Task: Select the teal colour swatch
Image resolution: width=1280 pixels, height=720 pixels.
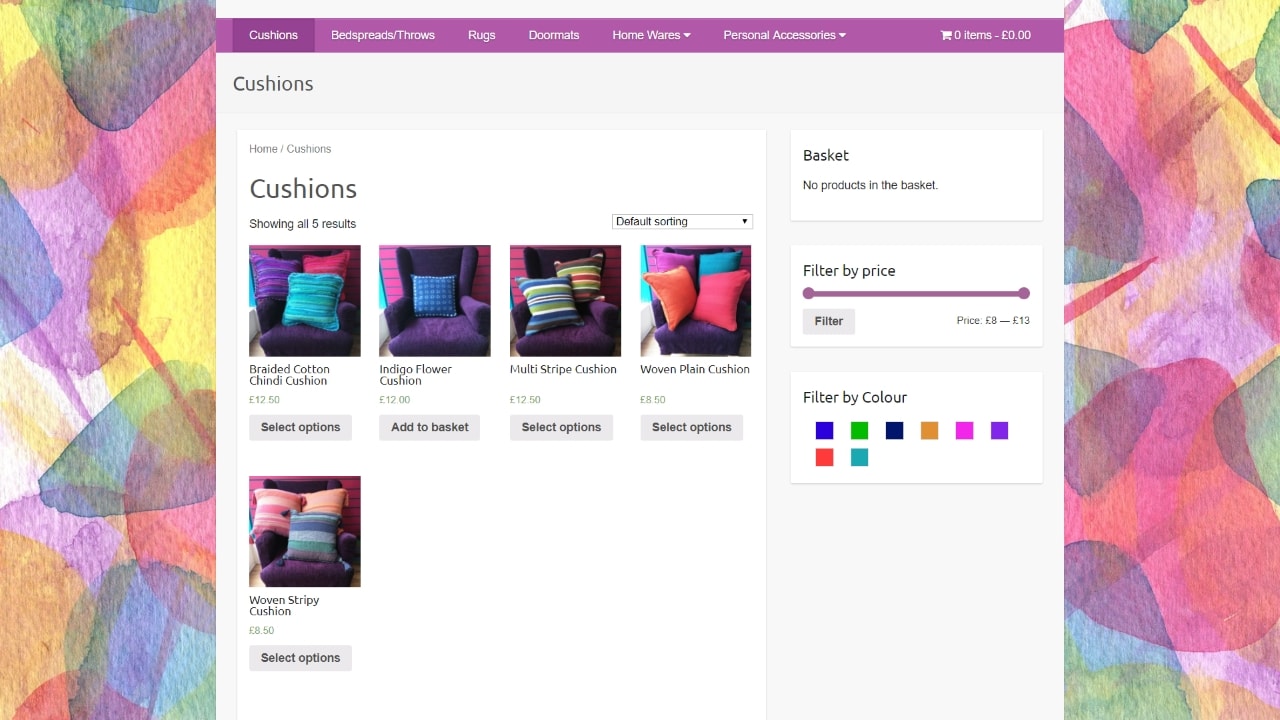Action: (859, 457)
